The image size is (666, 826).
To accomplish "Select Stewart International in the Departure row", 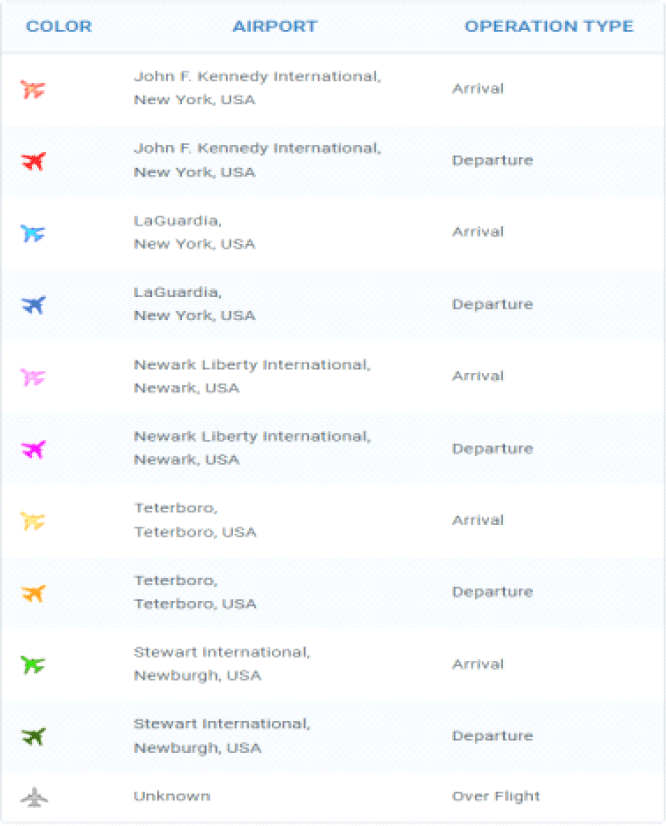I will pyautogui.click(x=222, y=724).
